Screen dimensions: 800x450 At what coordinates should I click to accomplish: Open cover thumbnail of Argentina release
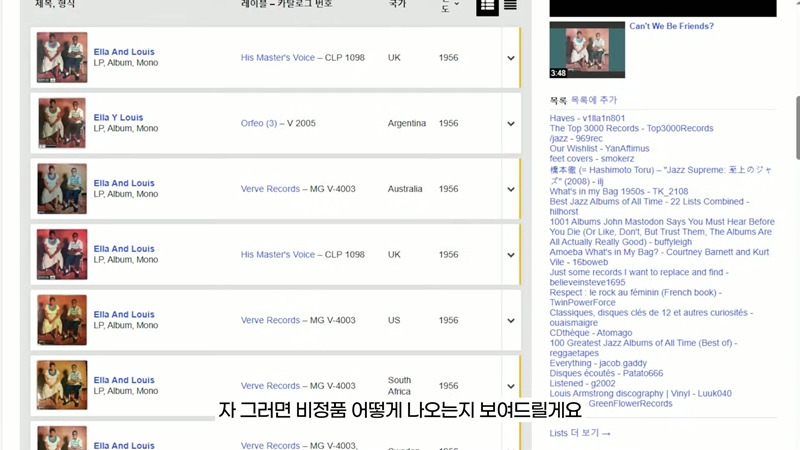[62, 123]
